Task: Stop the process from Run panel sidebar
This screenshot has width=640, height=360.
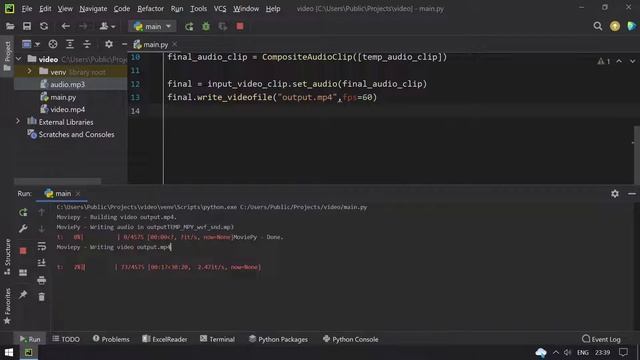Action: point(23,251)
